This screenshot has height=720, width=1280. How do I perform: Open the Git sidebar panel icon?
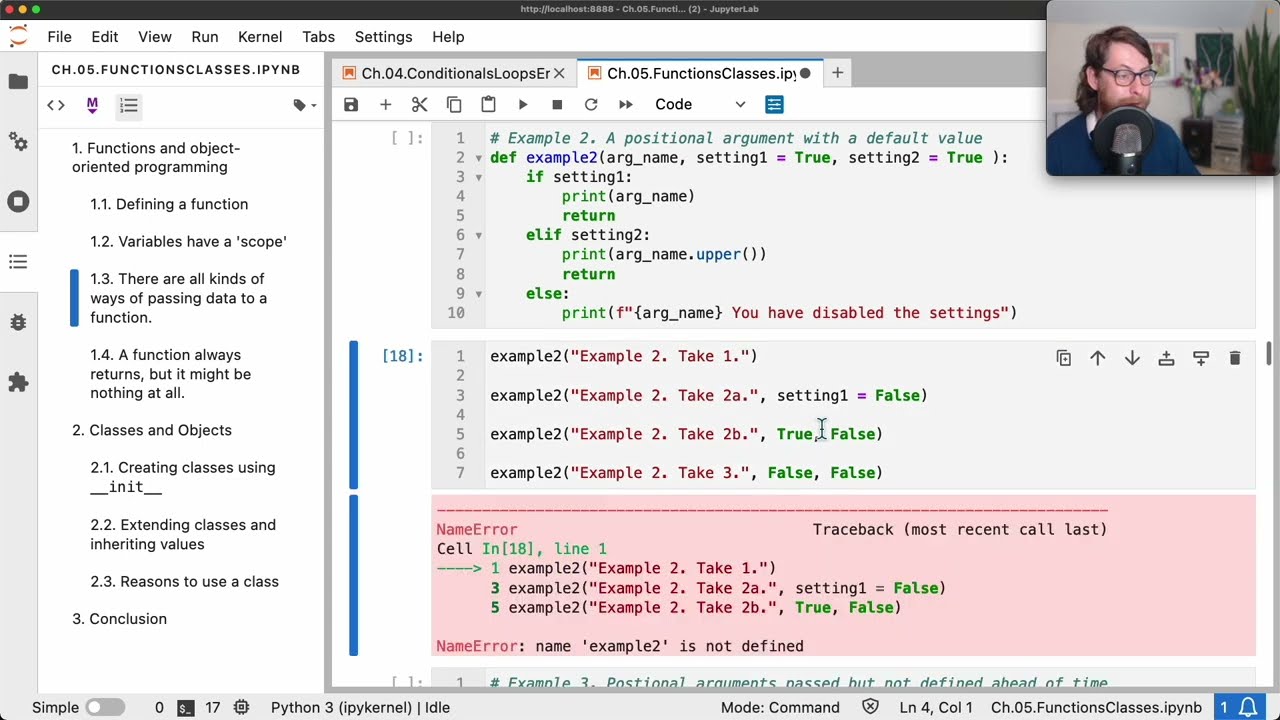point(18,142)
